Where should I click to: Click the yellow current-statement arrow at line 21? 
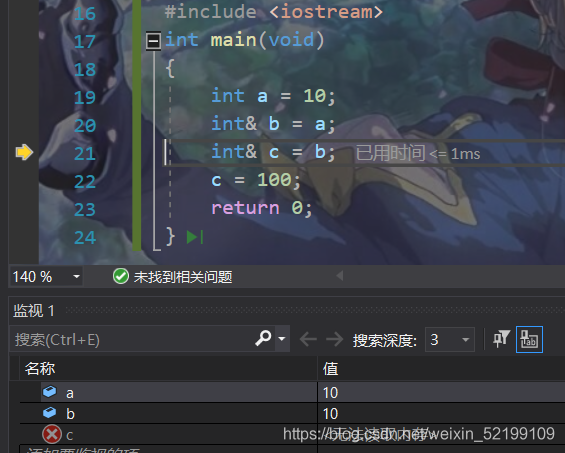[24, 152]
